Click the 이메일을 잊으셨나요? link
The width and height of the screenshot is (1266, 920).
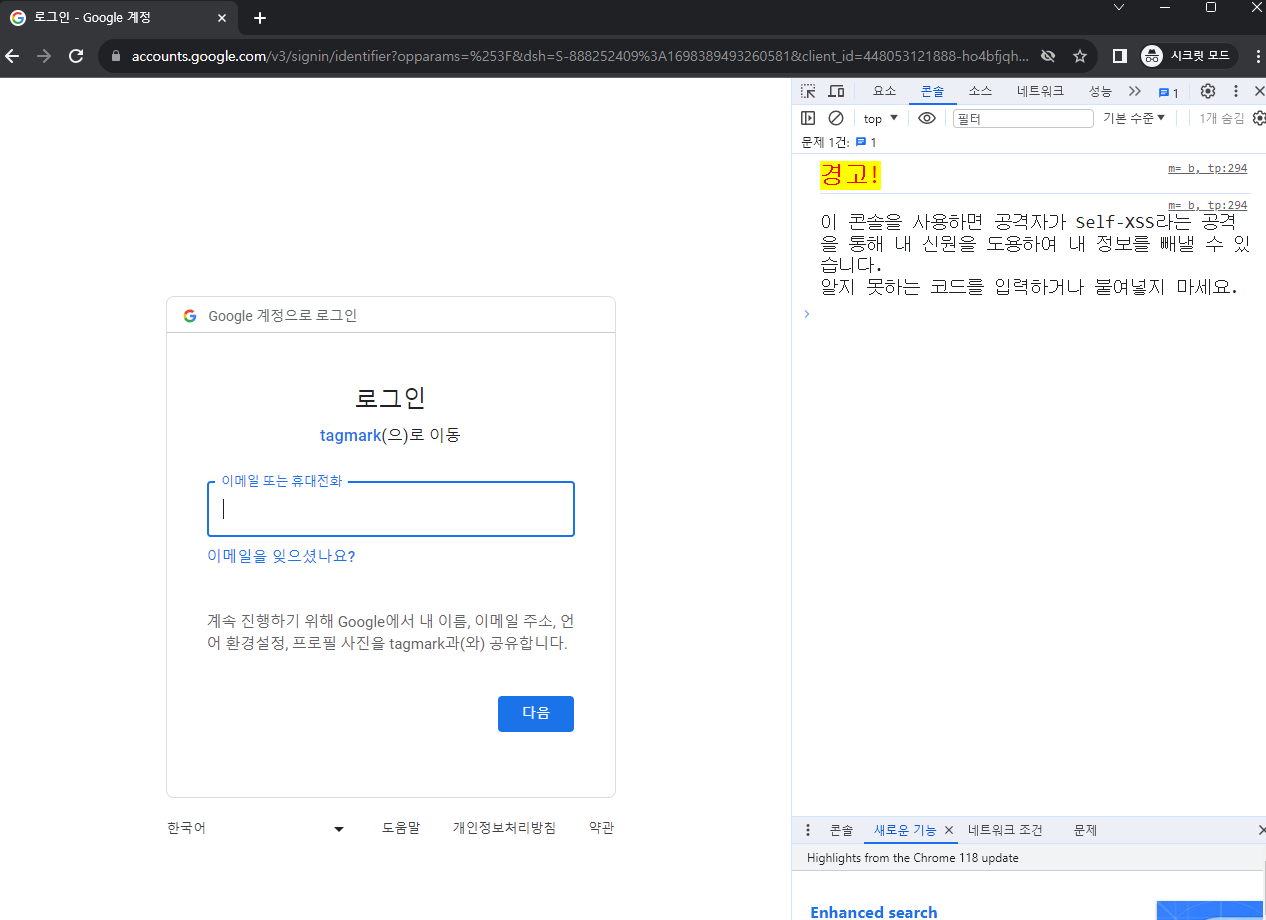(281, 556)
